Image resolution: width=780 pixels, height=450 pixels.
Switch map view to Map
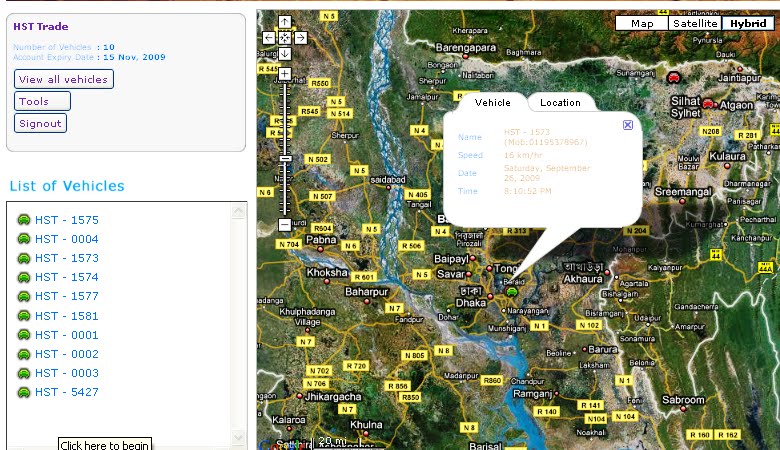coord(642,23)
